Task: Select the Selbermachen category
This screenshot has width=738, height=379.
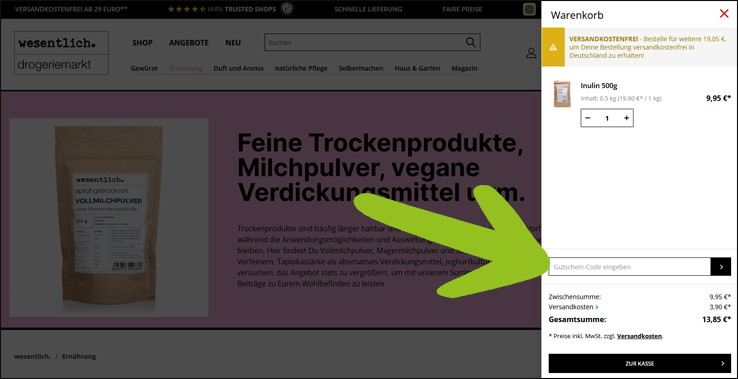Action: click(x=361, y=68)
